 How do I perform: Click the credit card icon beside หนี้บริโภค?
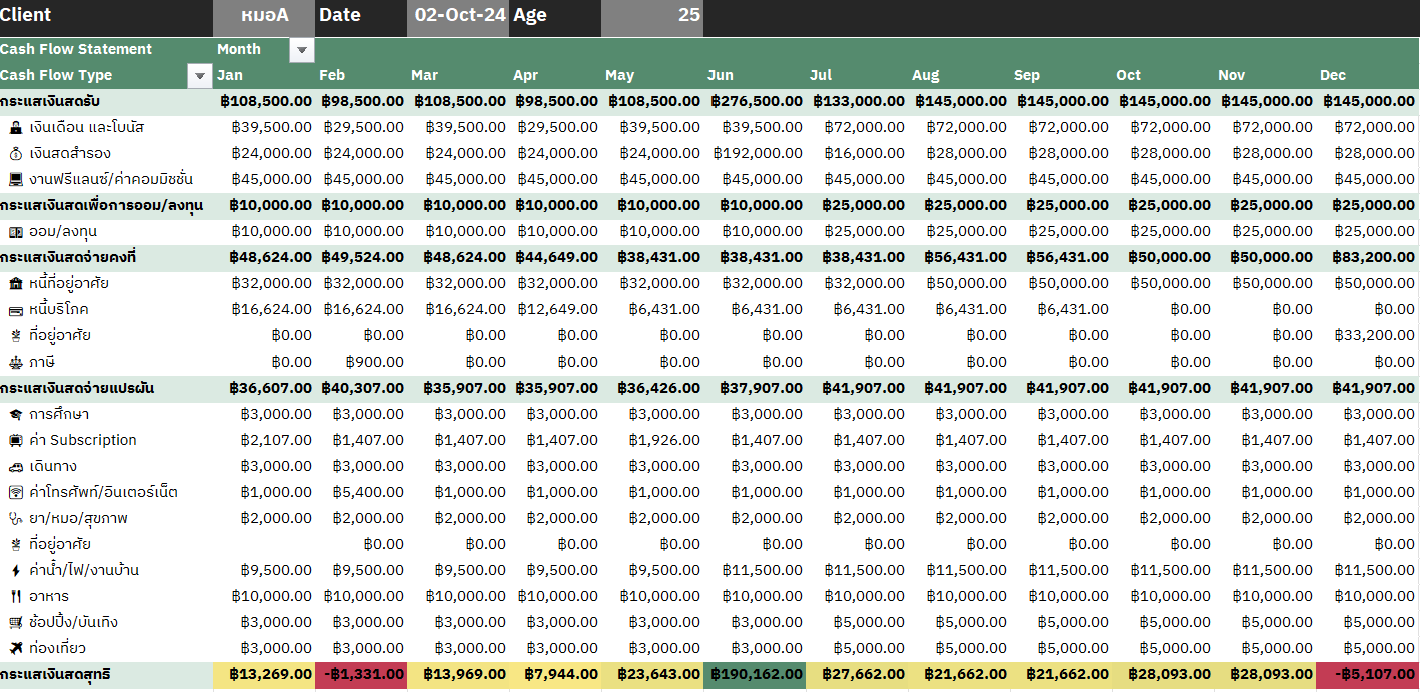tap(15, 309)
